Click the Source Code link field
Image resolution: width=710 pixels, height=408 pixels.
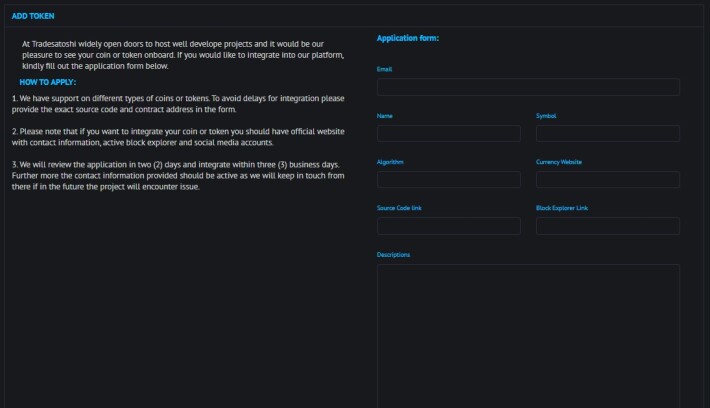click(449, 226)
